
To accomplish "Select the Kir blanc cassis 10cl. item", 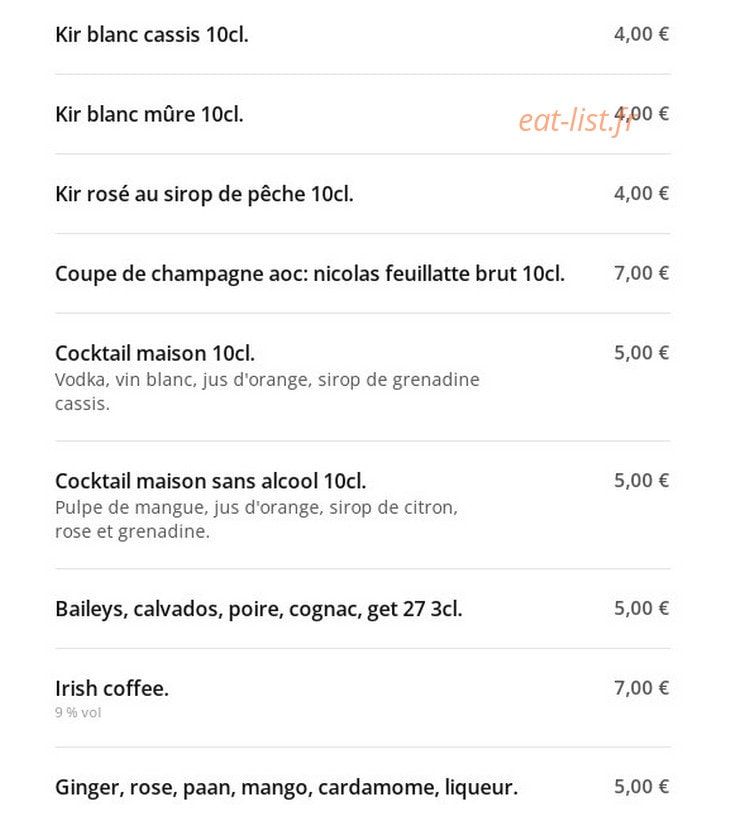I will click(152, 35).
